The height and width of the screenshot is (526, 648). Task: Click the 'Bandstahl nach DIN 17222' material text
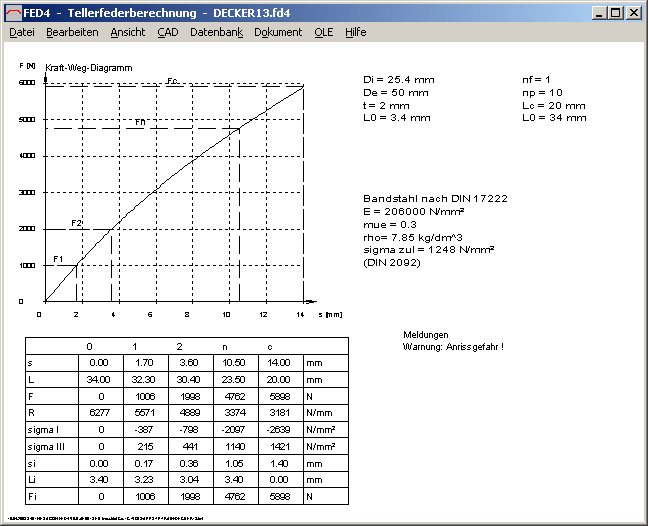tap(435, 199)
